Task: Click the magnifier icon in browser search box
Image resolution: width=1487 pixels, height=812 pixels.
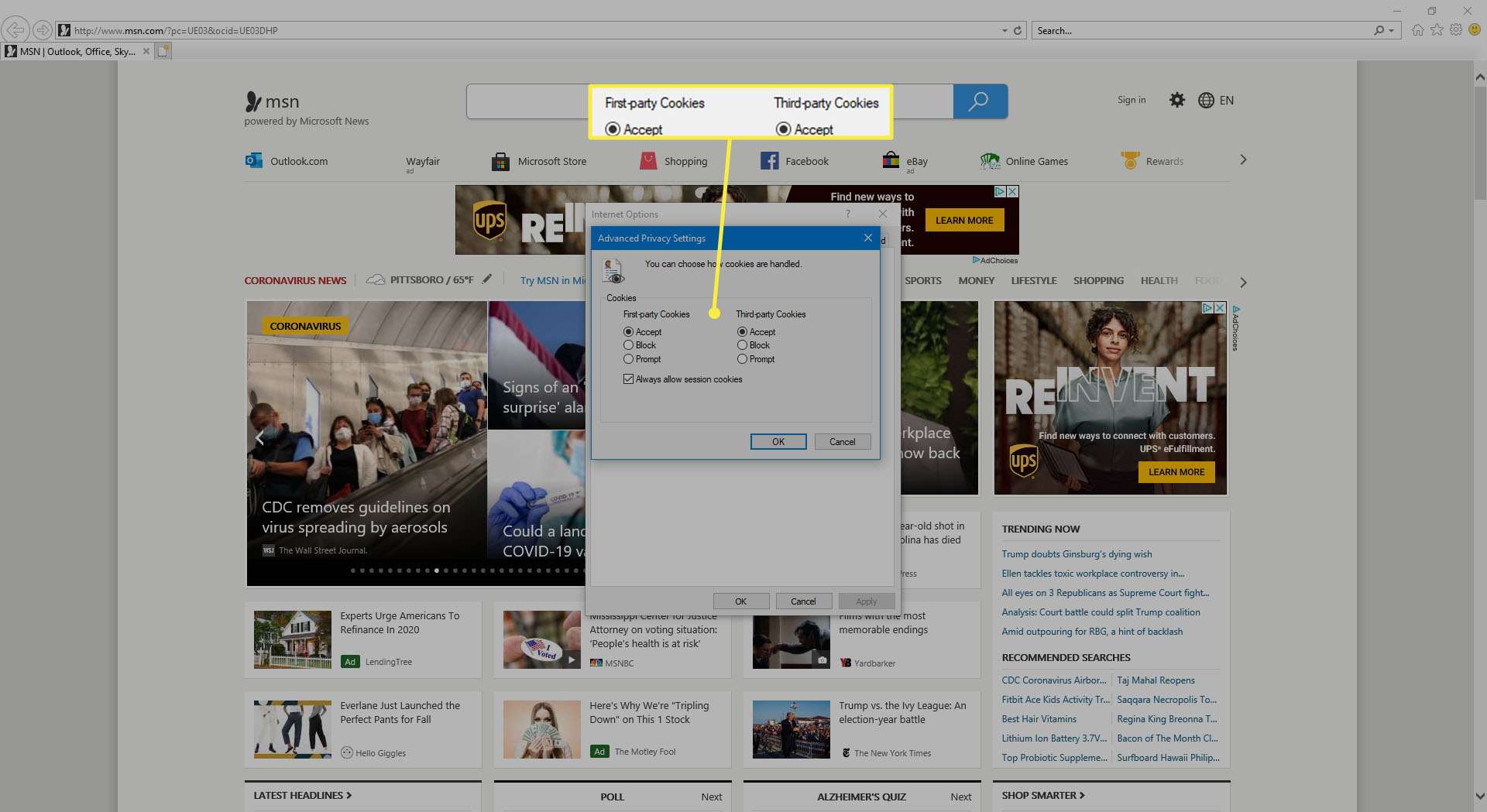Action: (x=1379, y=31)
